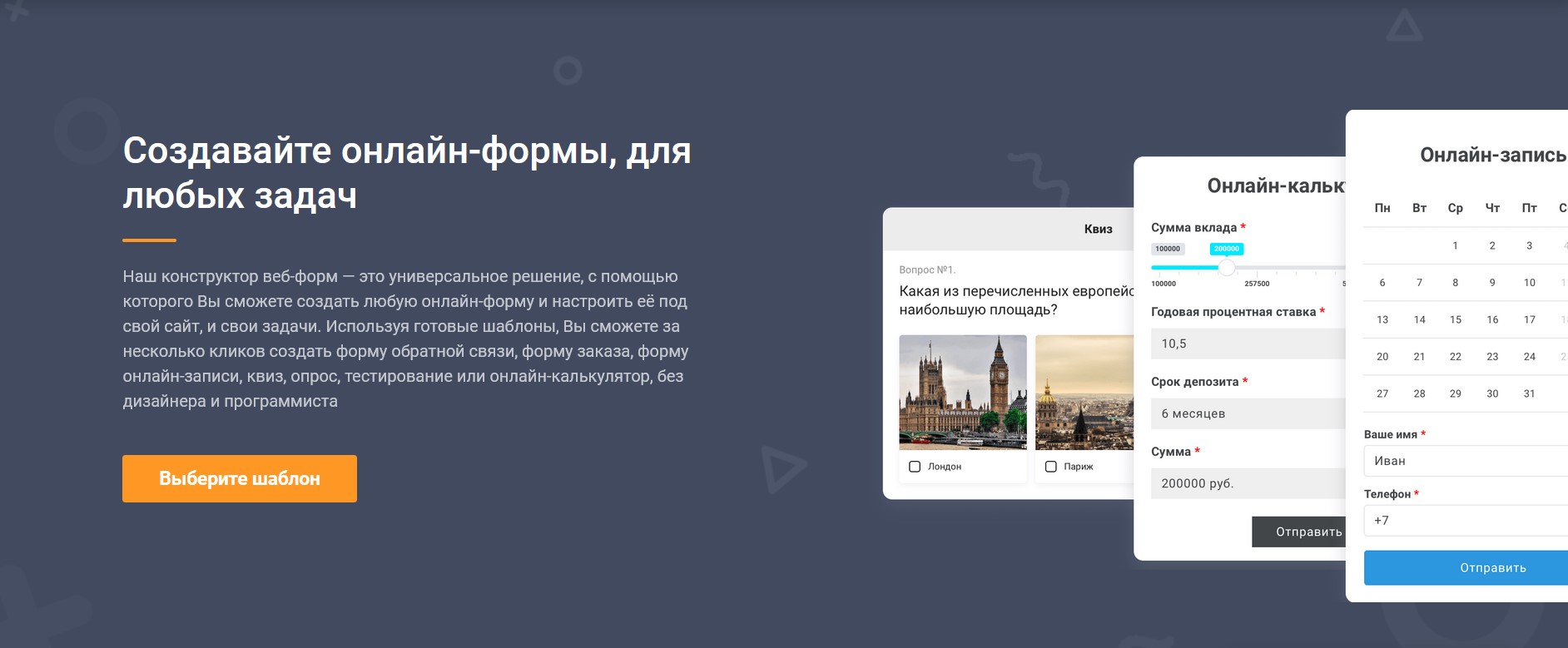Screen dimensions: 1568x648
Task: Click the "Ваше имя" input field
Action: pos(1465,461)
